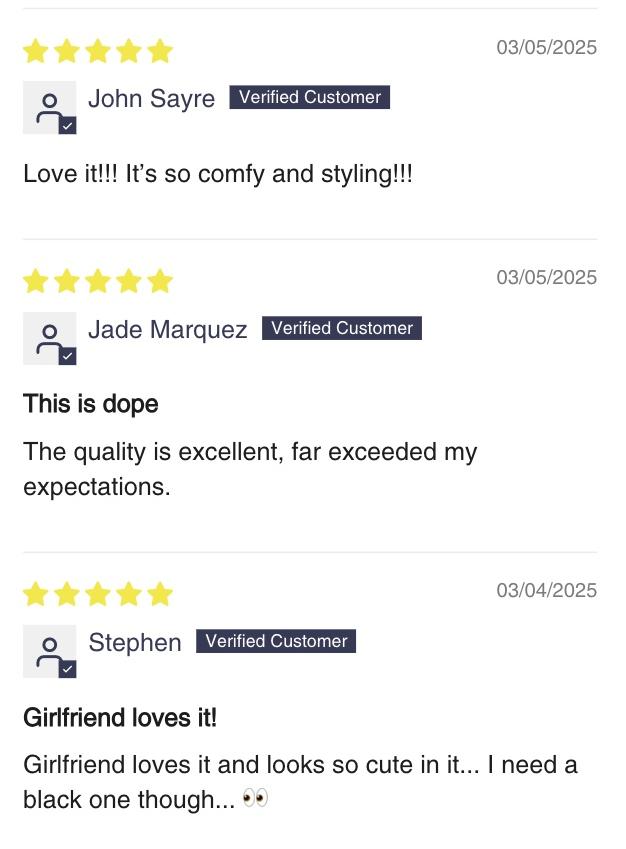Image resolution: width=626 pixels, height=849 pixels.
Task: Open the John Sayre reviewer name
Action: coord(152,99)
